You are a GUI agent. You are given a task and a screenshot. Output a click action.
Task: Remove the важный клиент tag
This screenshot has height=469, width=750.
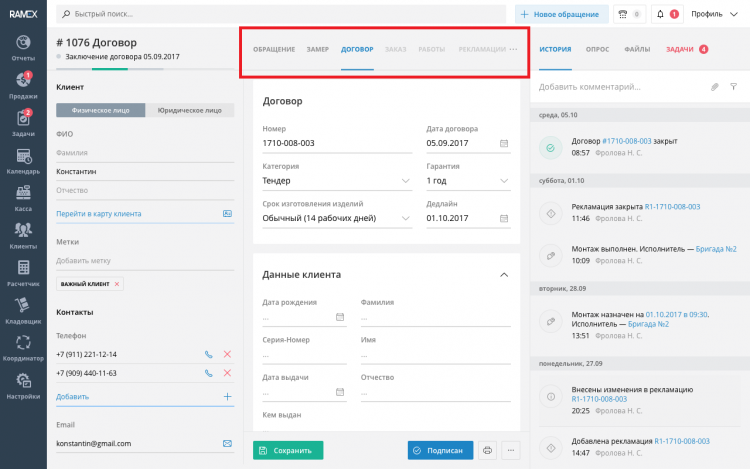[117, 284]
